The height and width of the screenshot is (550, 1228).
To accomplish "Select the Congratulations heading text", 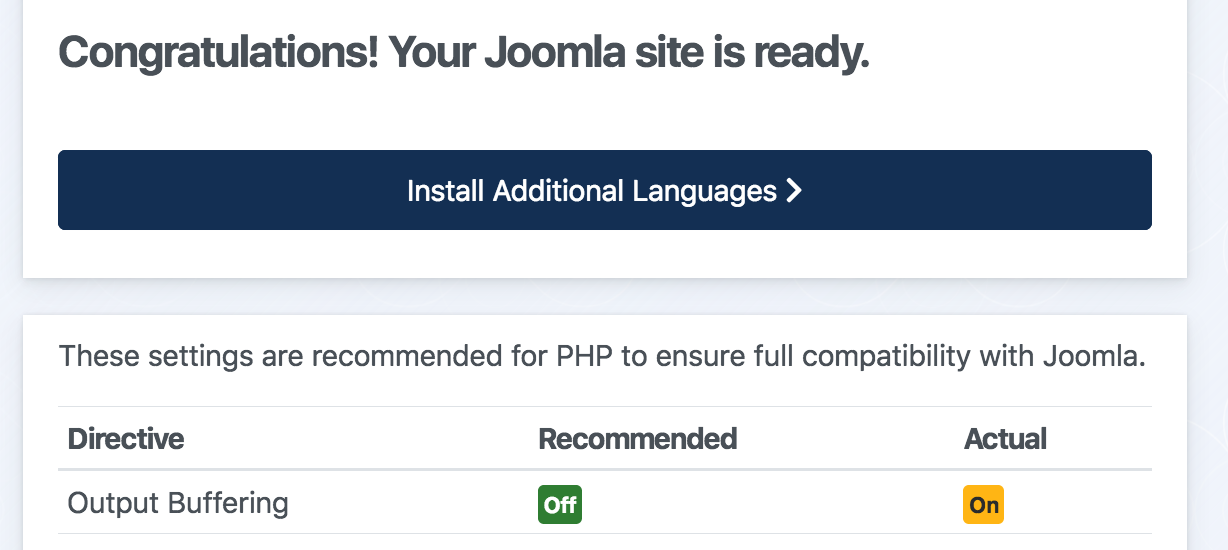I will [x=464, y=51].
